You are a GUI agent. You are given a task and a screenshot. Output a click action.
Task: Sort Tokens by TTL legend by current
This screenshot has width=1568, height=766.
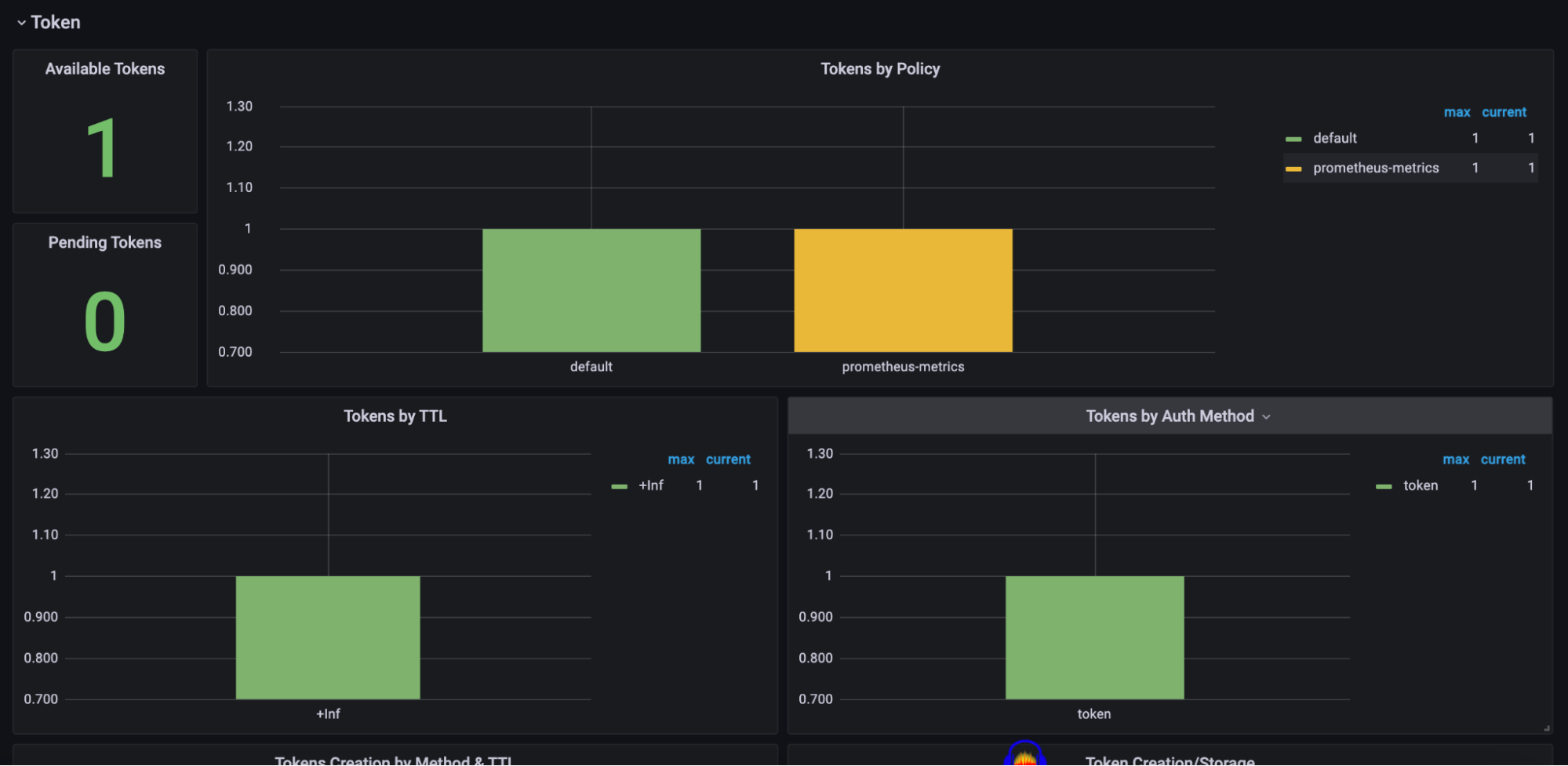point(727,459)
